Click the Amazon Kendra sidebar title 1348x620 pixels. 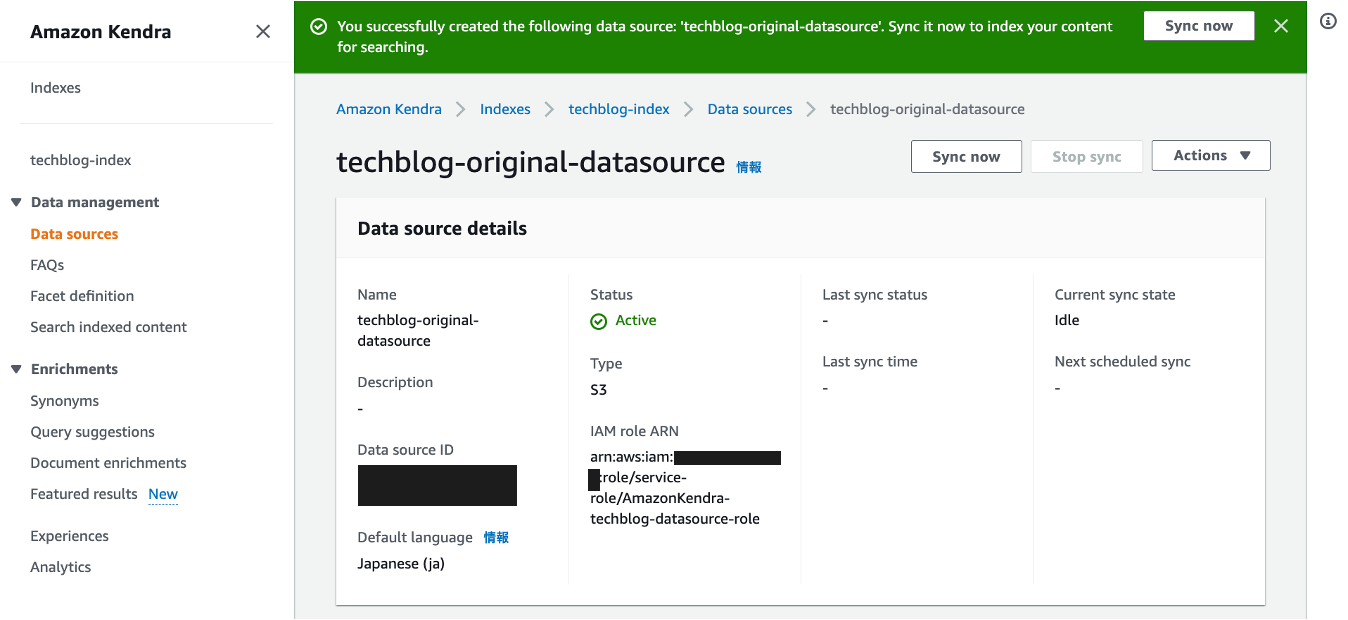point(100,32)
